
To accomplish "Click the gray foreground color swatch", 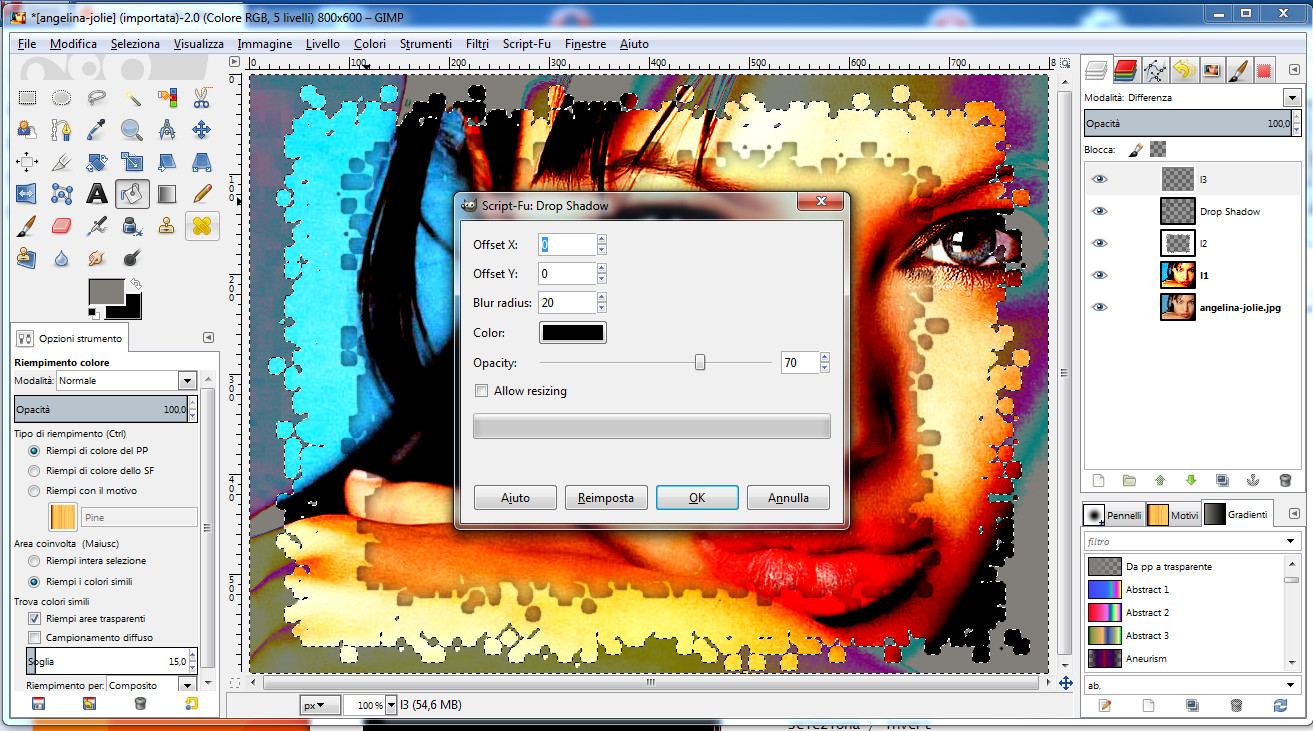I will 105,292.
